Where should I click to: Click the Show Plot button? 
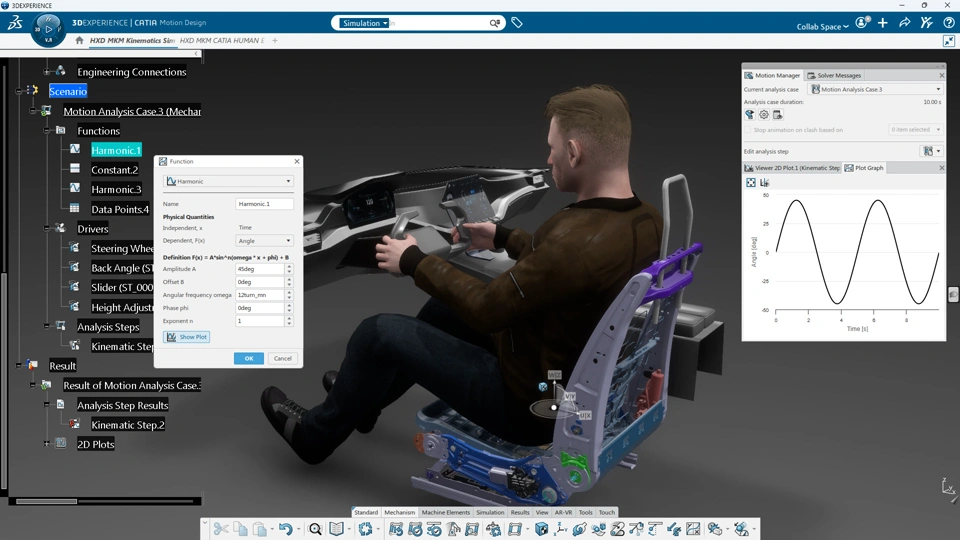[x=187, y=337]
